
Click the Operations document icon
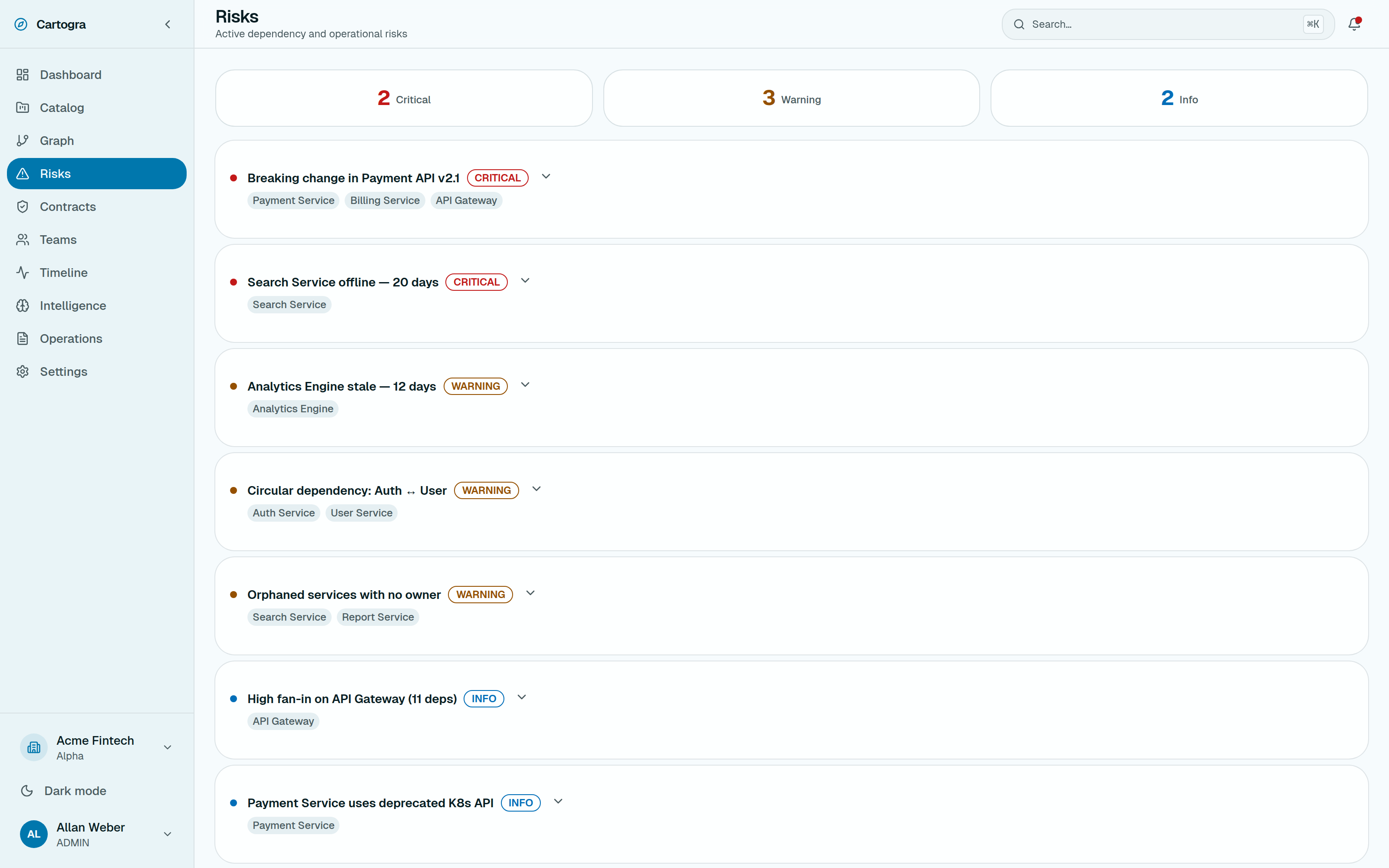23,339
